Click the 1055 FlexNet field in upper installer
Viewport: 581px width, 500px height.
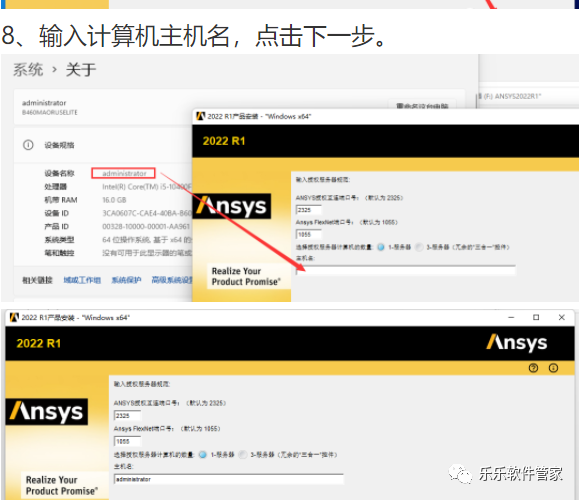coord(309,235)
